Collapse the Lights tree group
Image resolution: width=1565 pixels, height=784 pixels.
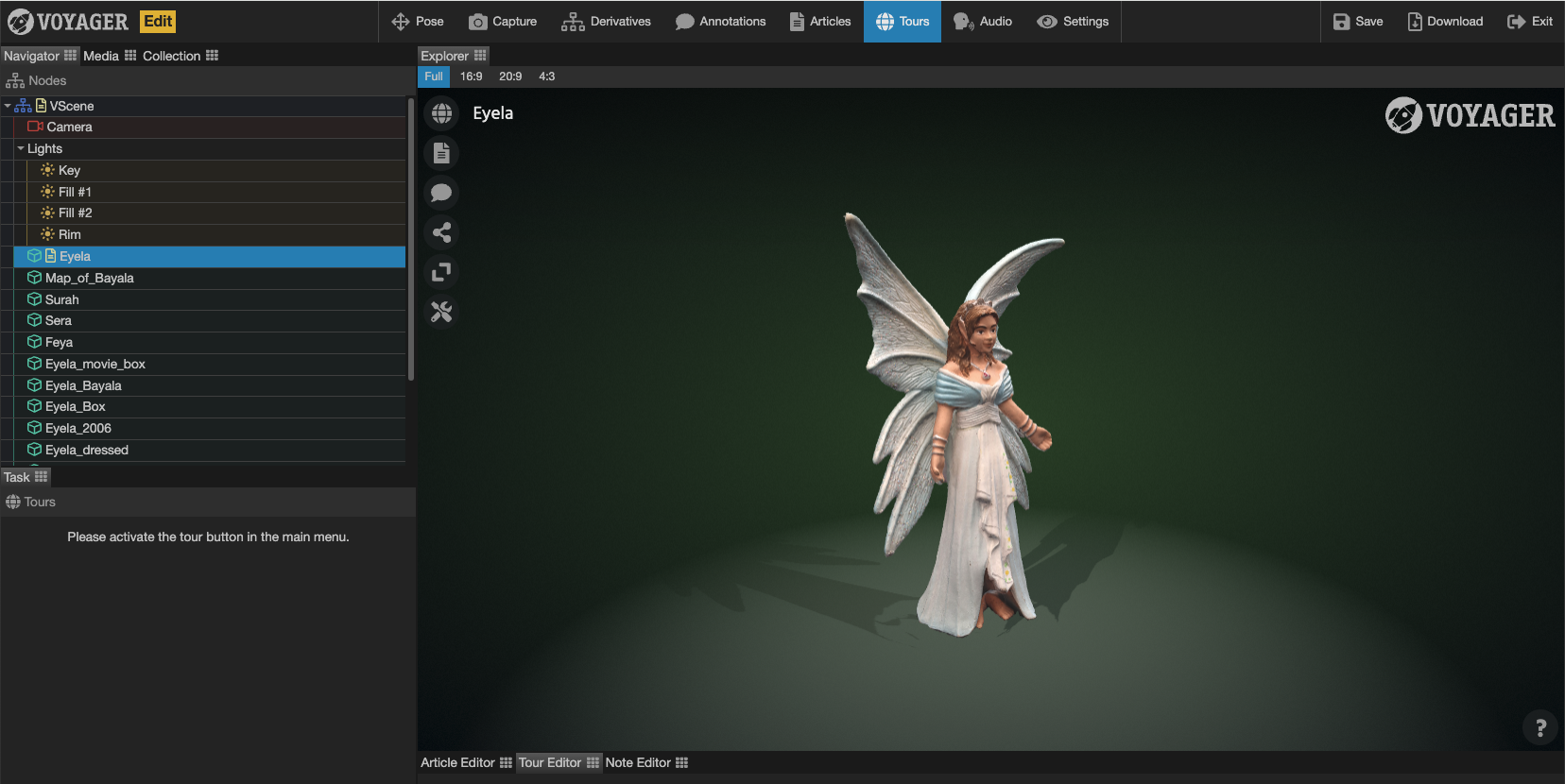[21, 148]
